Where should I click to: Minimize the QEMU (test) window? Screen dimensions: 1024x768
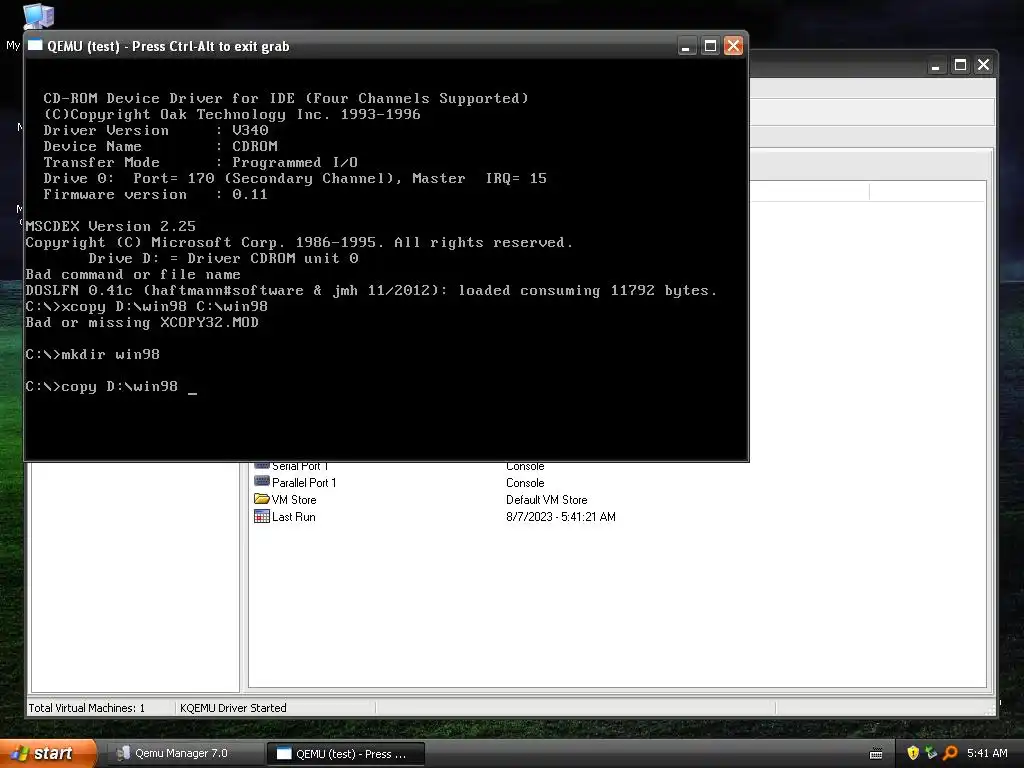686,46
